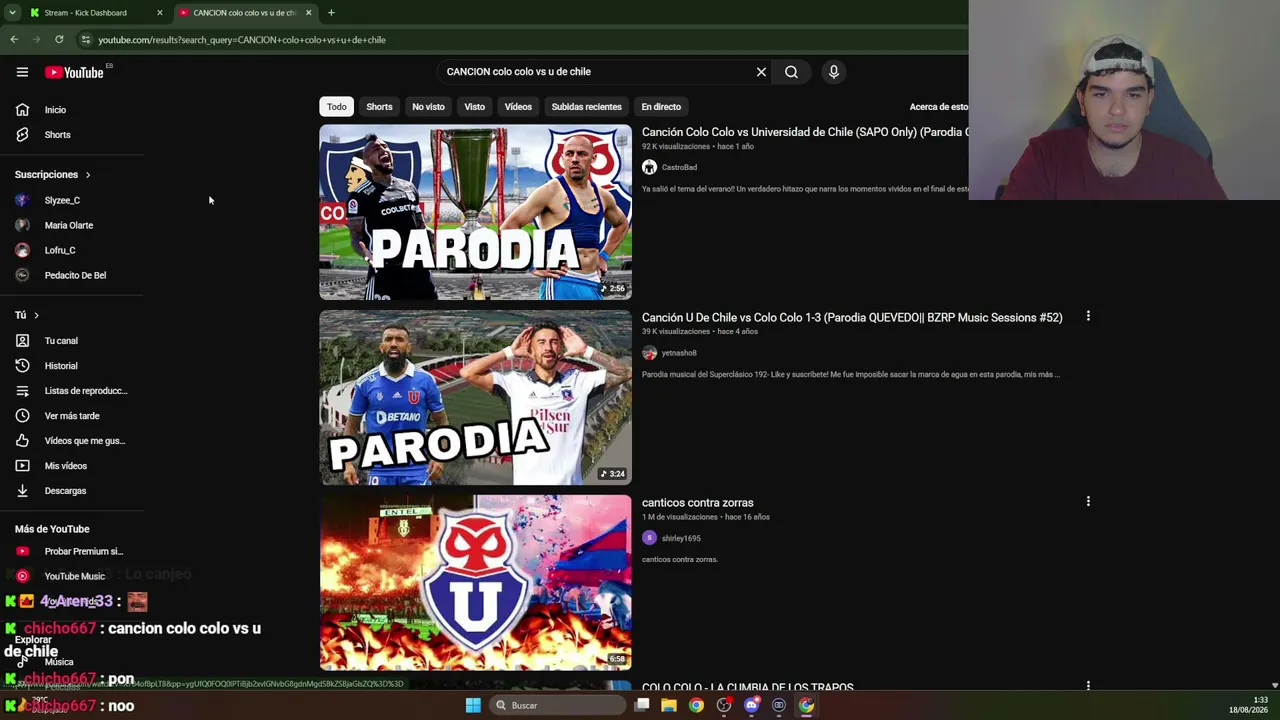Play the SAPO Only parodia thumbnail
1280x720 pixels.
[x=475, y=212]
